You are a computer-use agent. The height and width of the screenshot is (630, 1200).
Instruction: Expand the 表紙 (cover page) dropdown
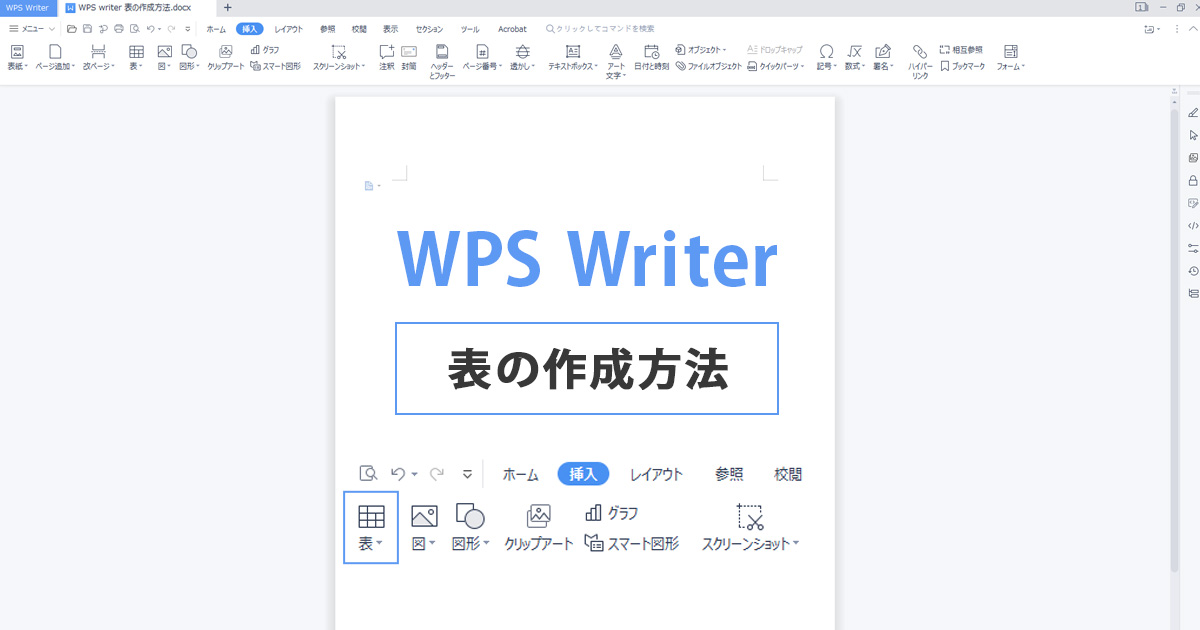pos(17,58)
